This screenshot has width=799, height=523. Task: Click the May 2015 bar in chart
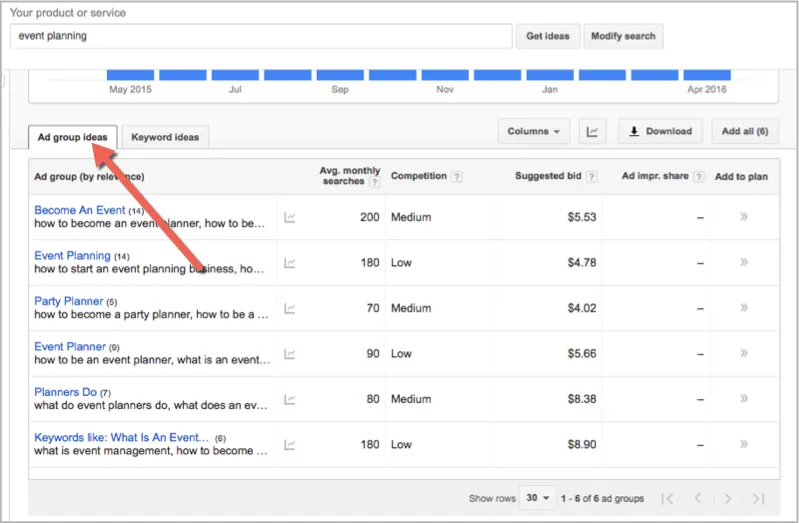[x=130, y=75]
